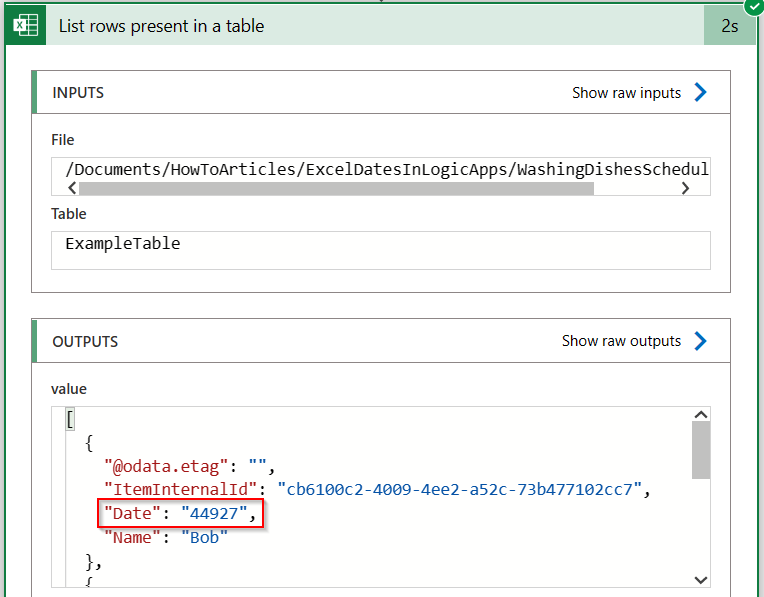Click right arrow of File path scrollbar
The image size is (764, 597).
685,188
